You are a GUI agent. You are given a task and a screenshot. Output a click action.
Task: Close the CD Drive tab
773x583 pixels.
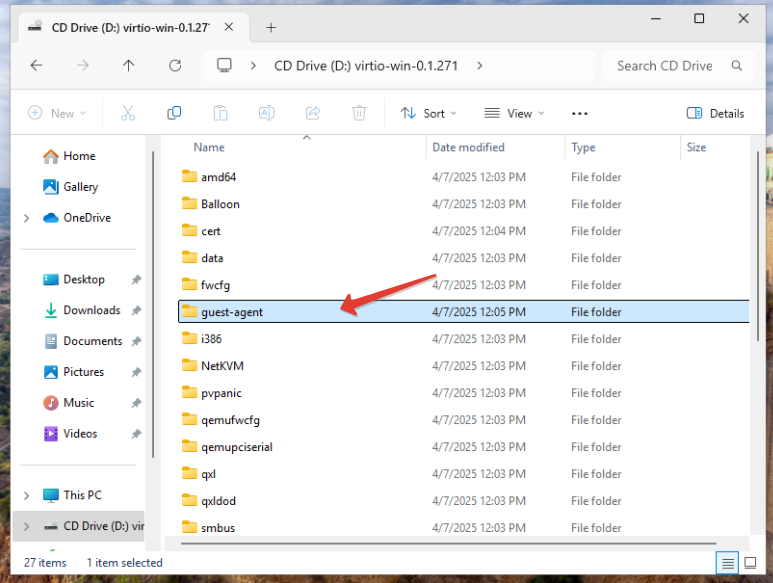coord(229,27)
